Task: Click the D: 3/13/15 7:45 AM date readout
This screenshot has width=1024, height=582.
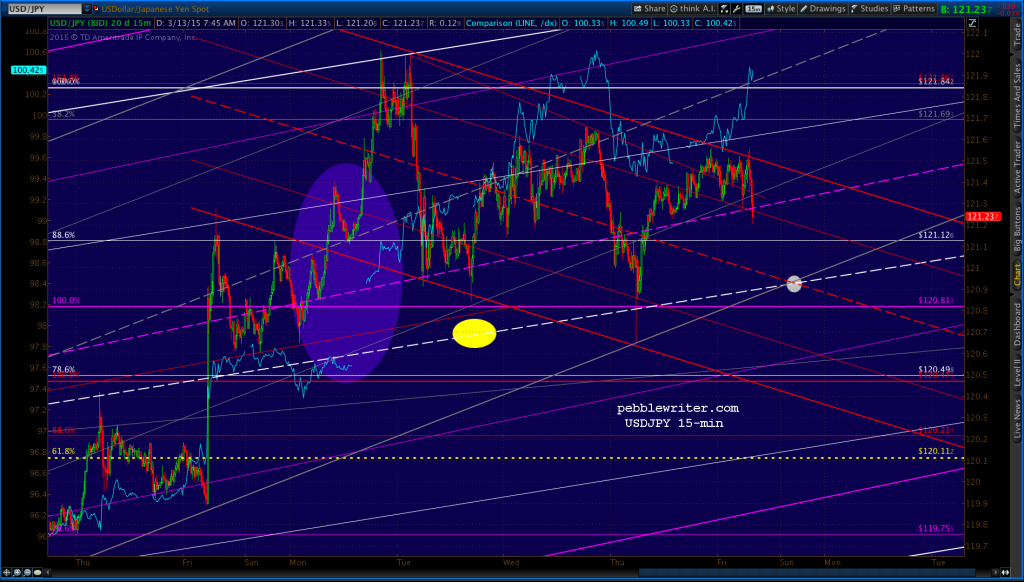Action: [x=198, y=24]
